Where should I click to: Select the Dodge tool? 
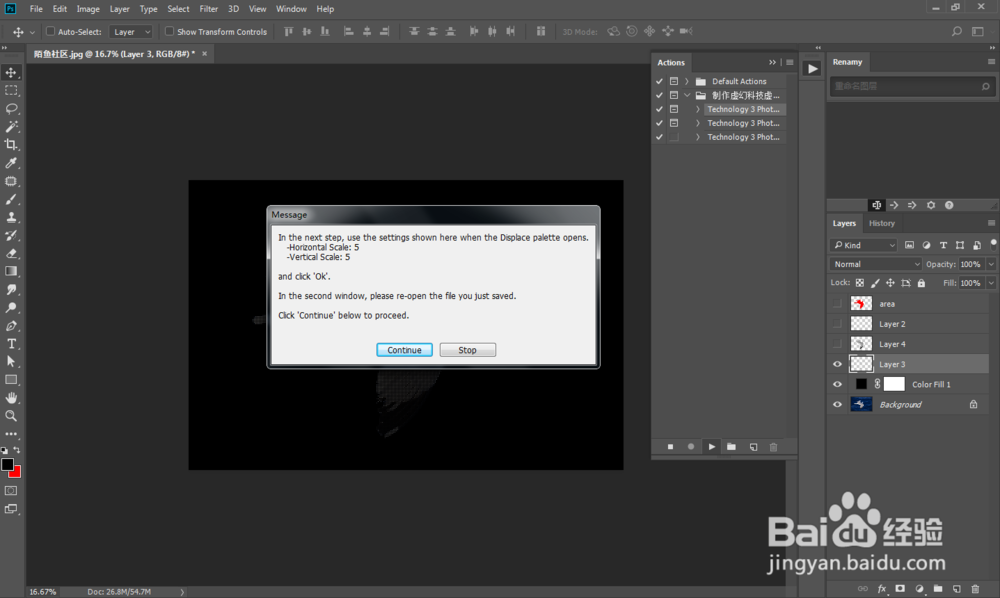(11, 308)
